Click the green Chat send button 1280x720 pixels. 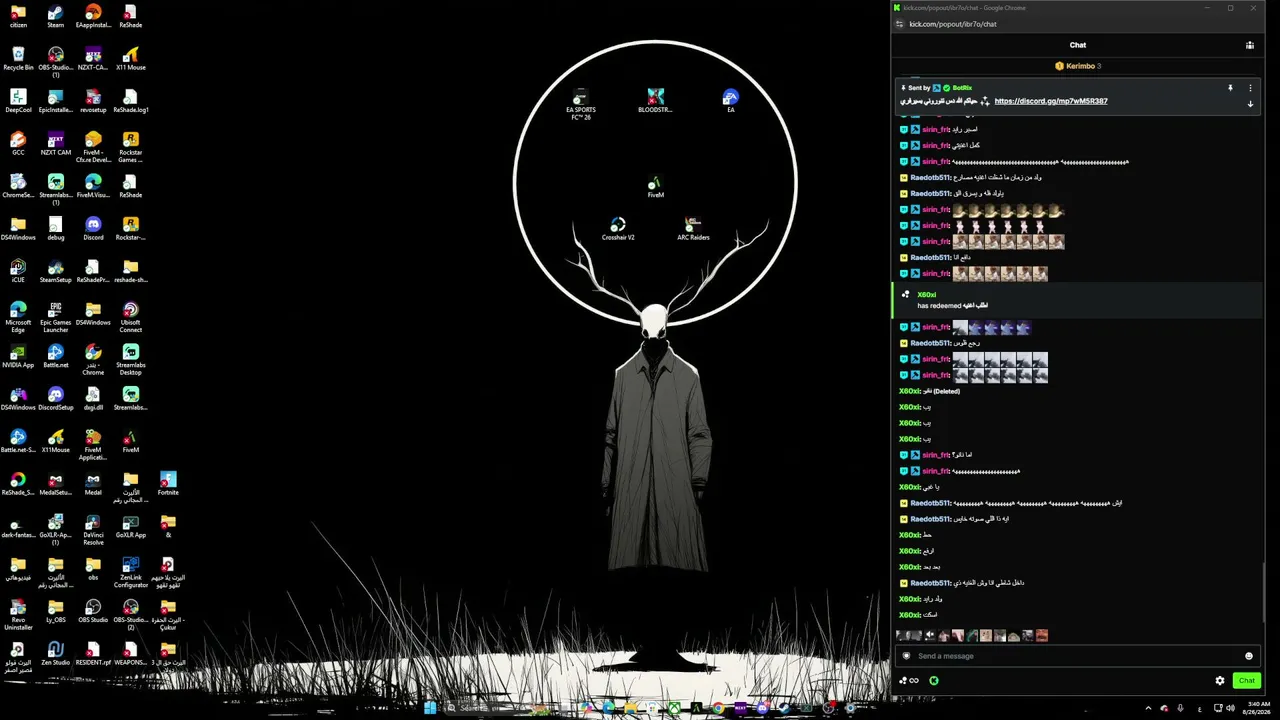click(x=1246, y=681)
